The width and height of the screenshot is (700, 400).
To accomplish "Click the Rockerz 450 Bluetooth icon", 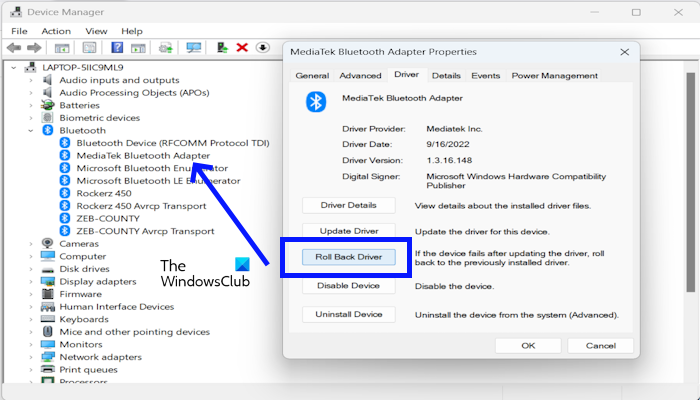I will [x=65, y=193].
